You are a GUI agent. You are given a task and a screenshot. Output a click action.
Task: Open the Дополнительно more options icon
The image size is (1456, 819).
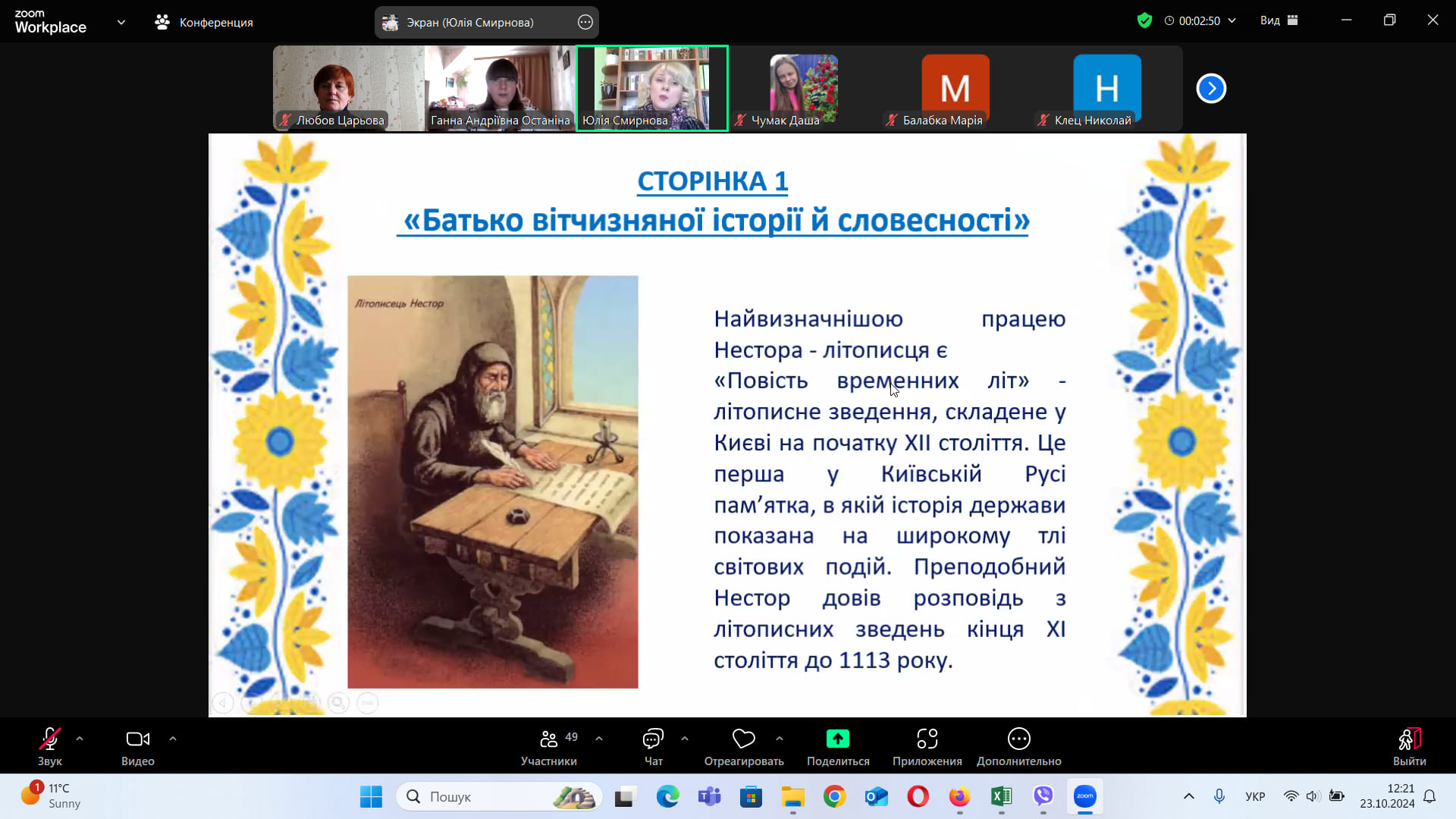pos(1018,739)
